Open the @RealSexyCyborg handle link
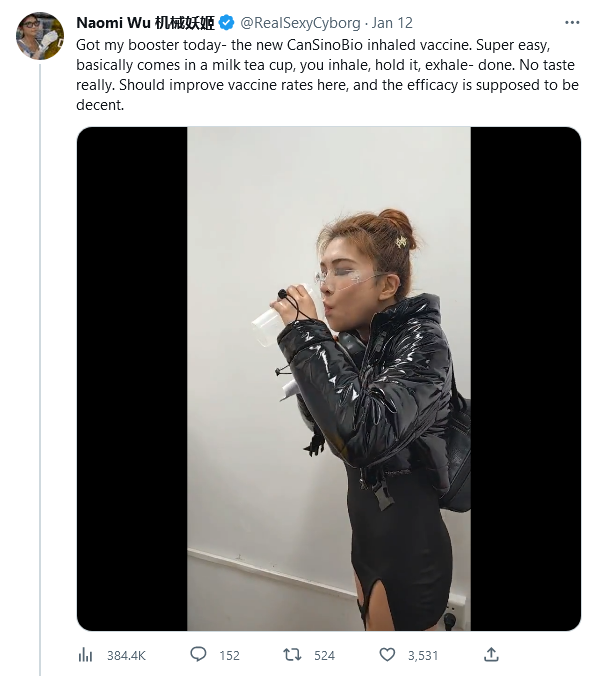 pos(300,23)
